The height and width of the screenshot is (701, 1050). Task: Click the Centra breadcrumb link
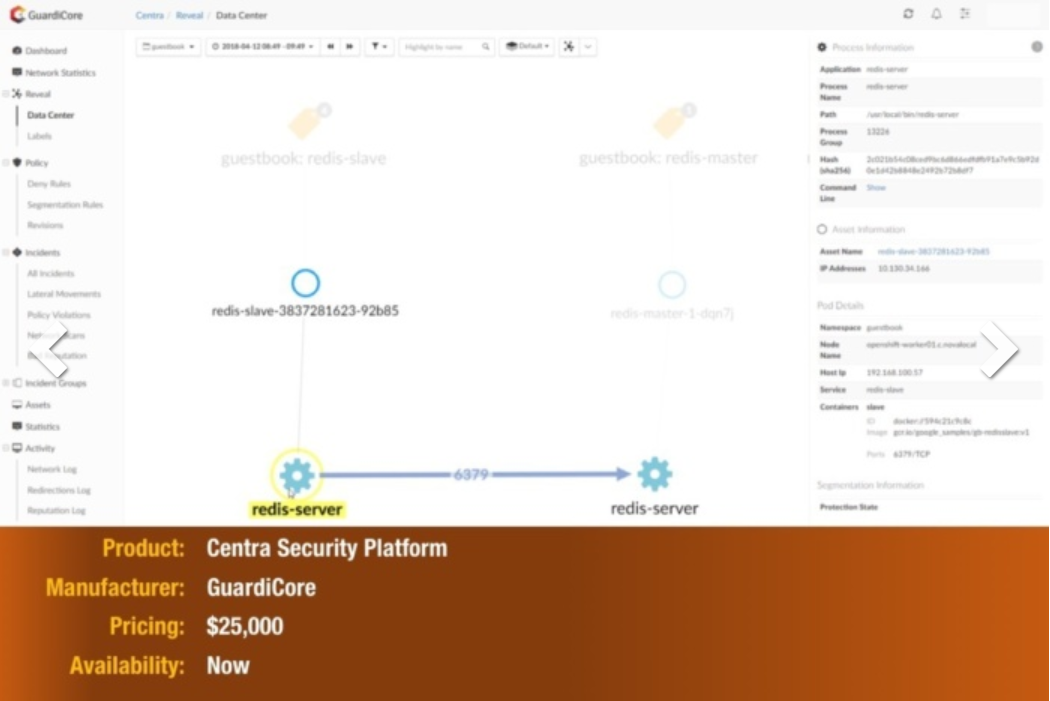pos(149,15)
